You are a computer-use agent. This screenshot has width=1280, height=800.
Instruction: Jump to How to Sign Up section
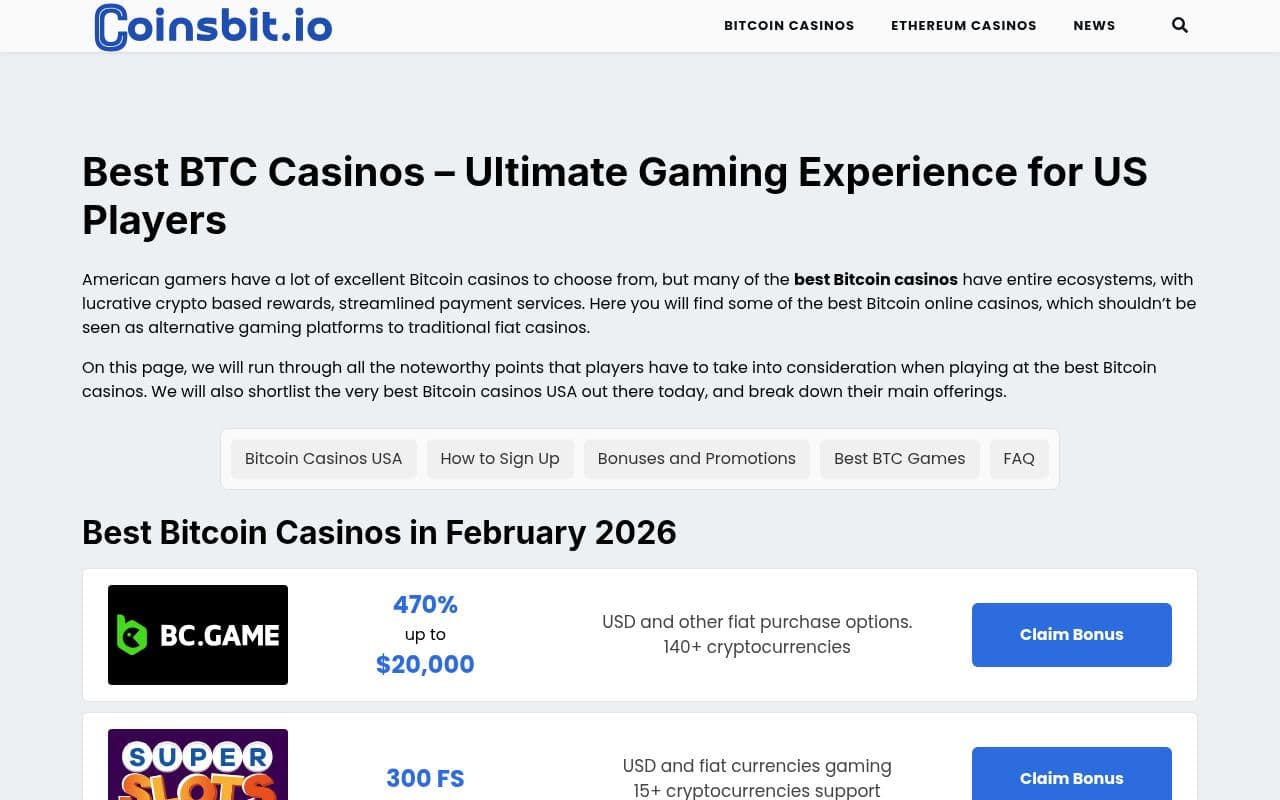[500, 459]
